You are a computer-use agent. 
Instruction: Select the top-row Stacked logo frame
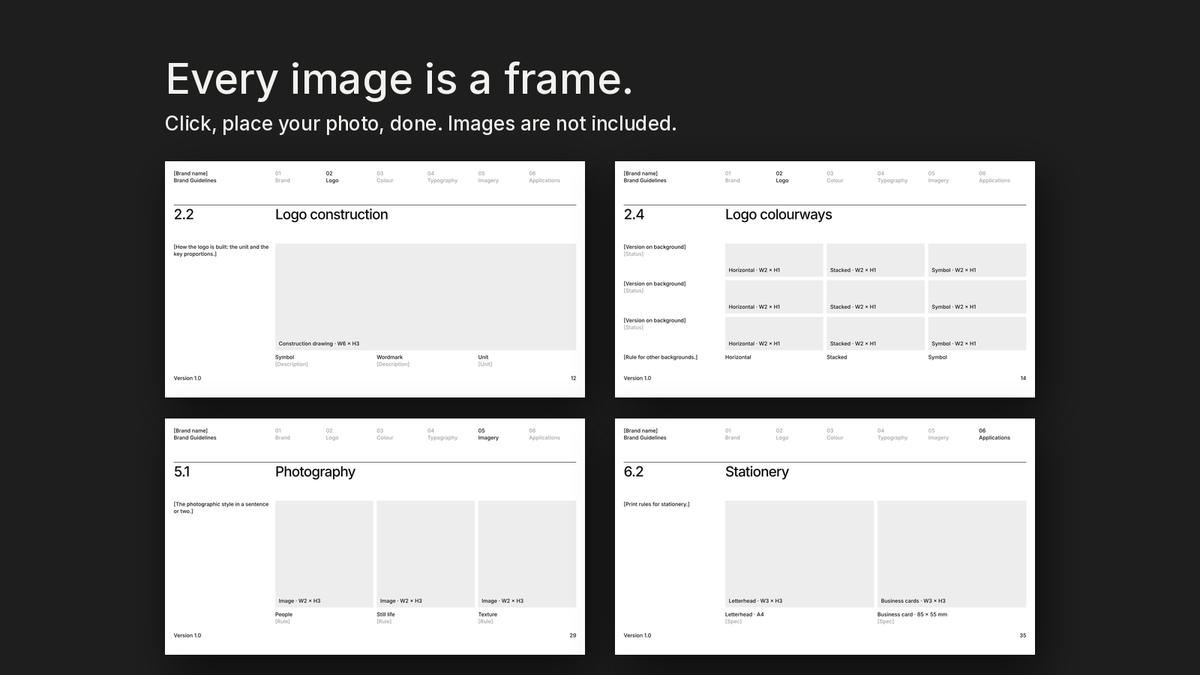[875, 260]
